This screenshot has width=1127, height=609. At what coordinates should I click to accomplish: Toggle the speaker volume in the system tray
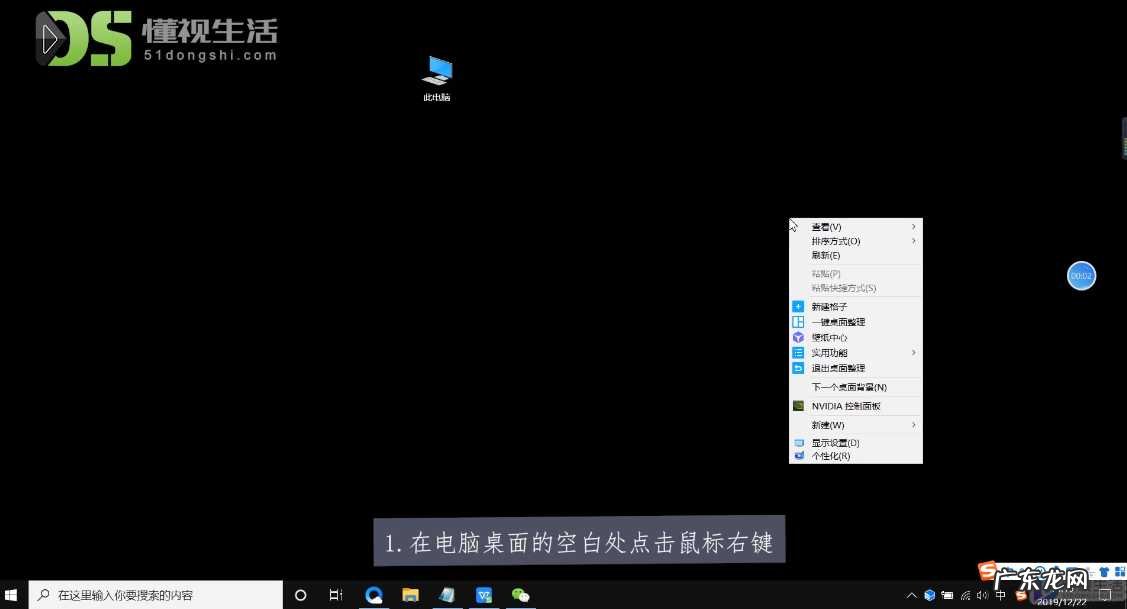click(984, 595)
